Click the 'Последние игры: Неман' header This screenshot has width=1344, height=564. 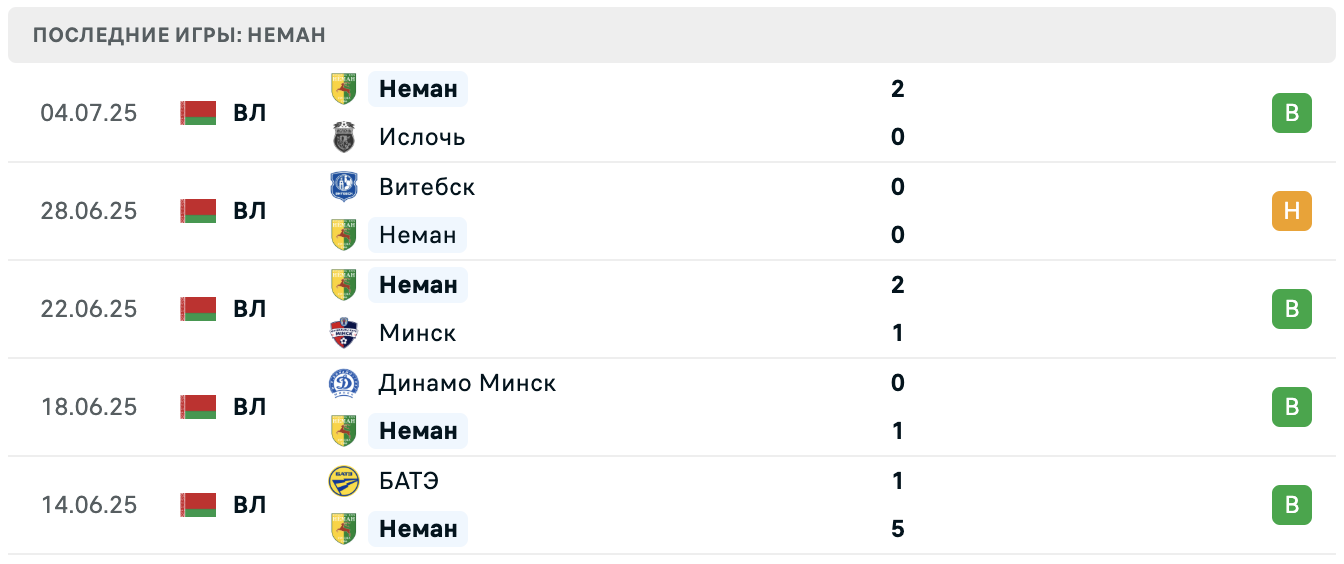coord(179,35)
